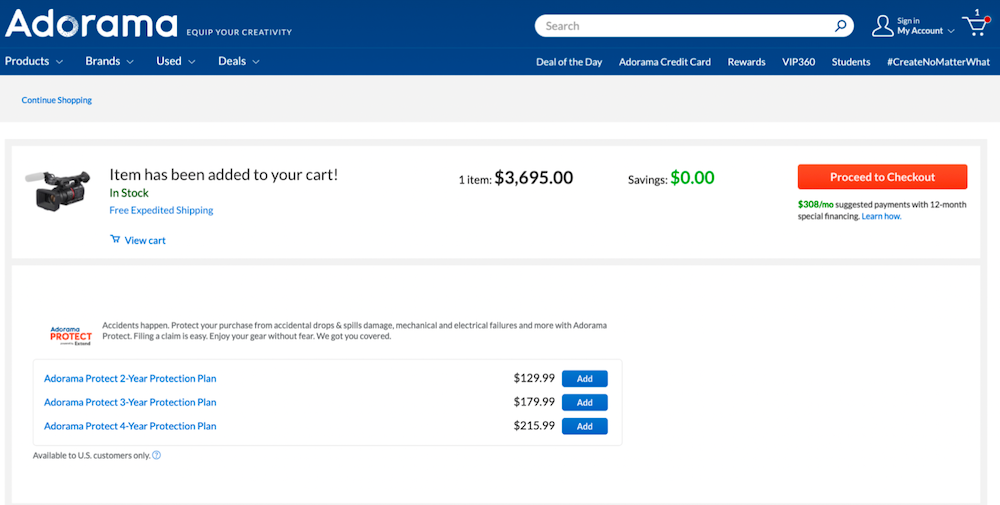Viewport: 1000px width, 505px height.
Task: Click the Learn how financing link
Action: click(881, 216)
